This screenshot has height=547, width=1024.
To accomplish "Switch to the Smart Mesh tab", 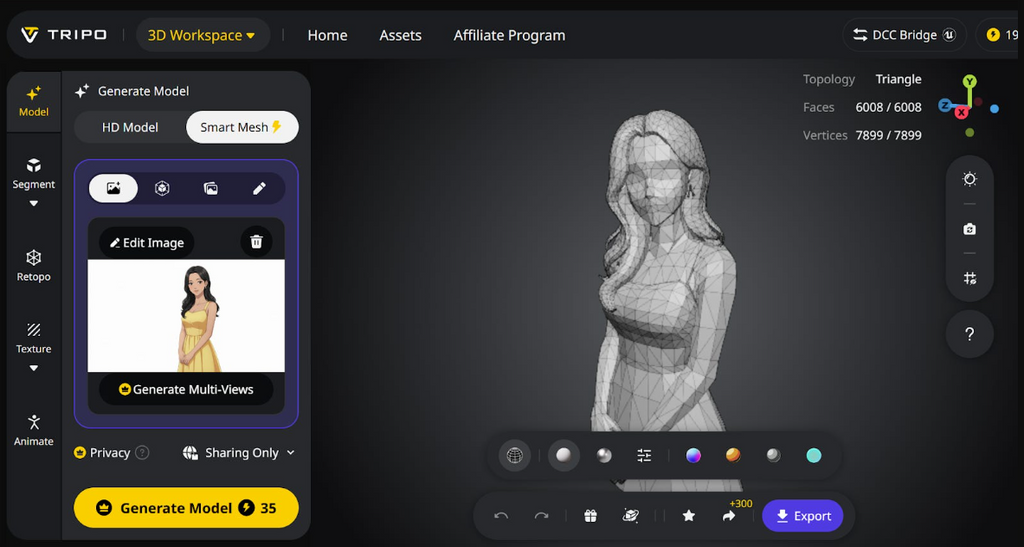I will [242, 127].
